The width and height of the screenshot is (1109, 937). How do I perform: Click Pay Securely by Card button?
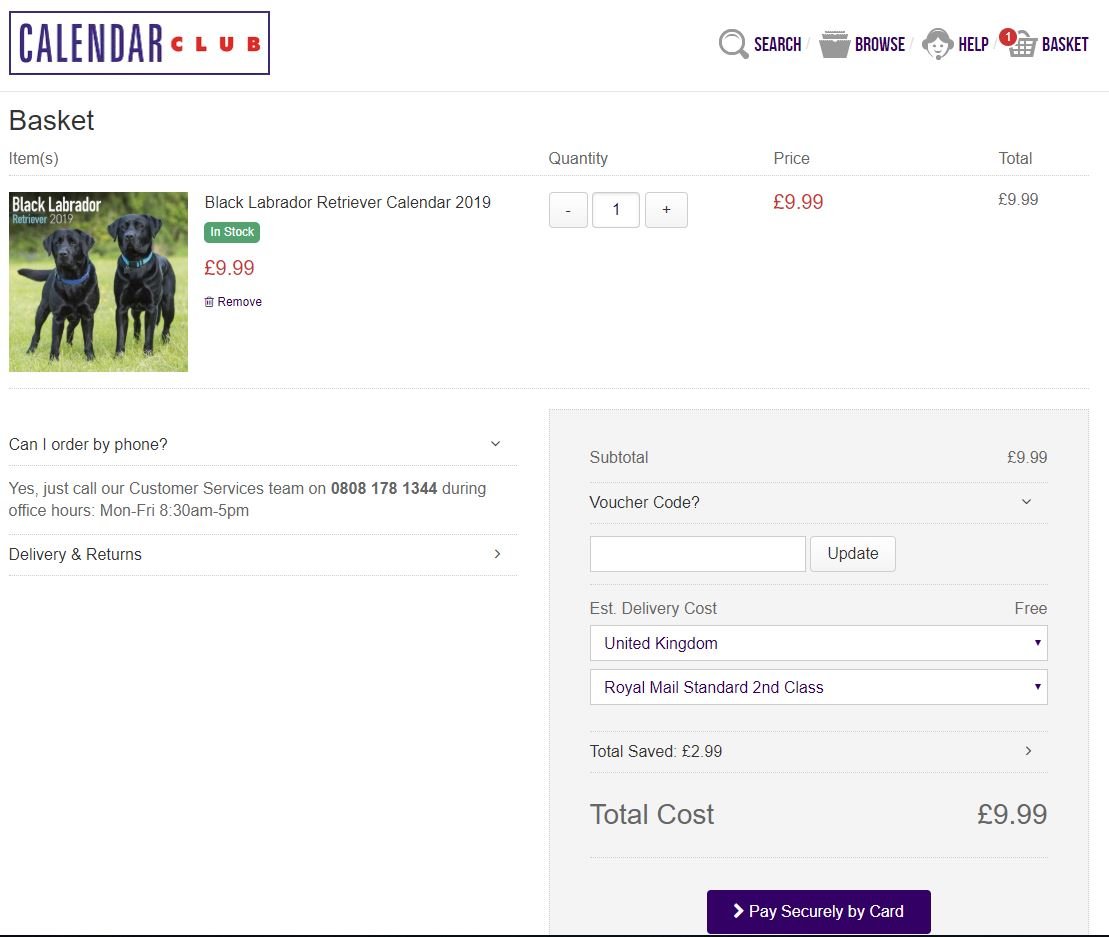(x=818, y=912)
